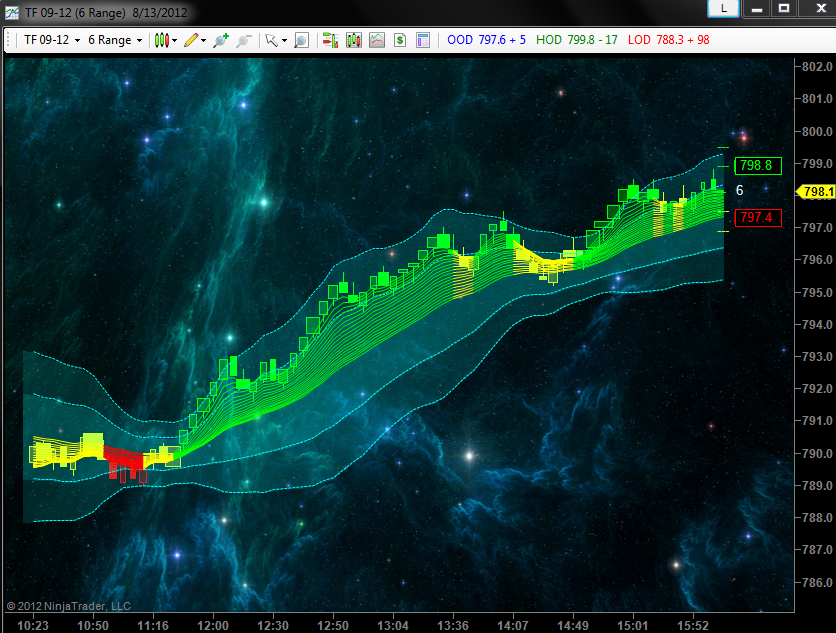Click the zoom in magnifier icon
This screenshot has width=836, height=633.
220,40
